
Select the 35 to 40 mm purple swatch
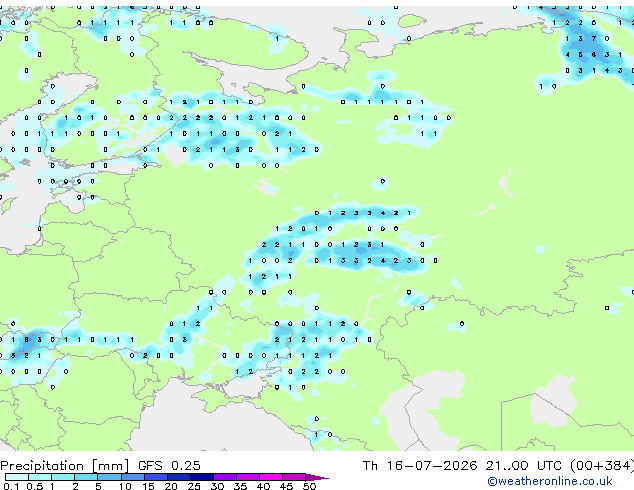[x=248, y=477]
